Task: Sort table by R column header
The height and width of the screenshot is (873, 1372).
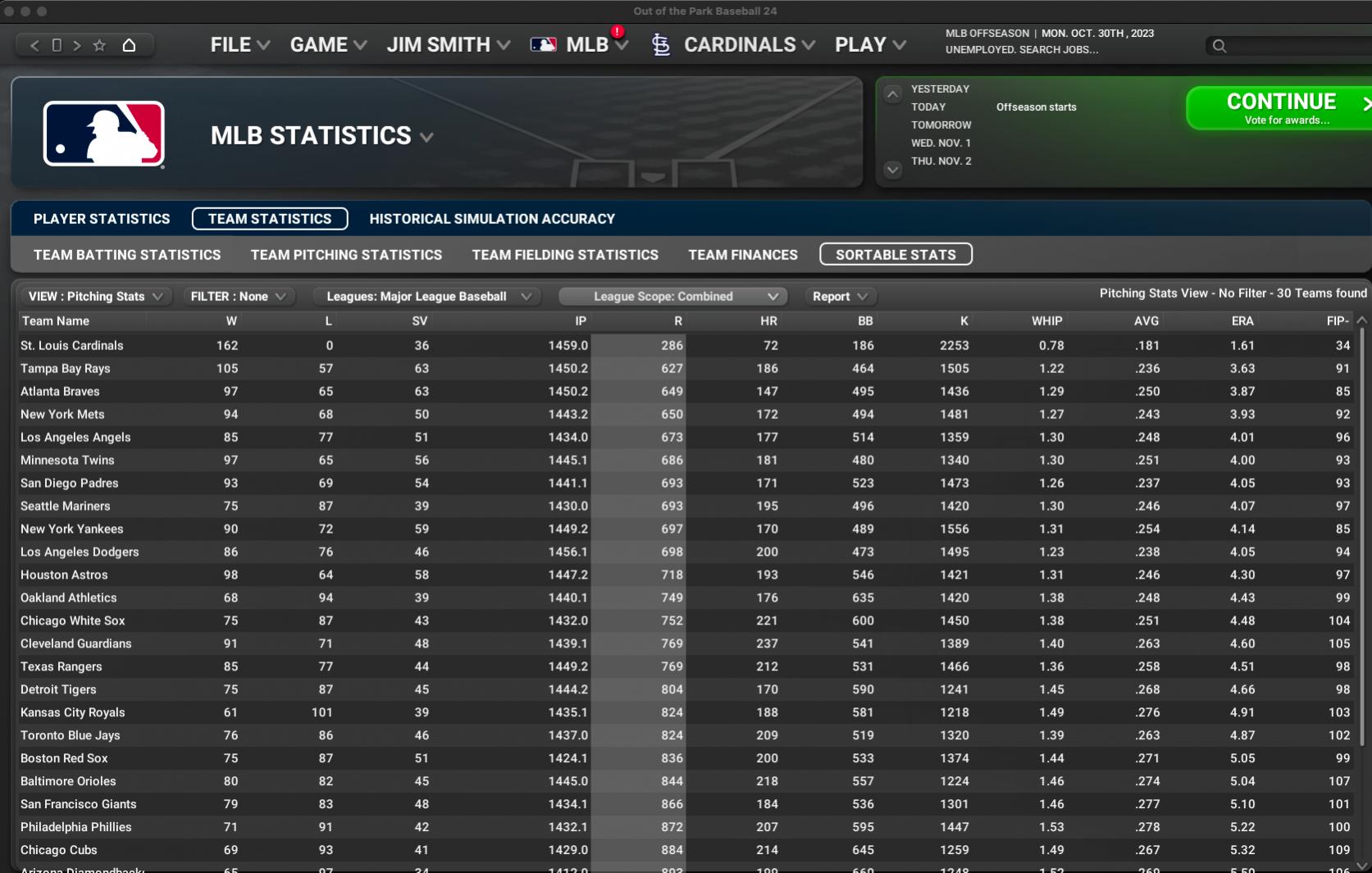Action: tap(678, 321)
